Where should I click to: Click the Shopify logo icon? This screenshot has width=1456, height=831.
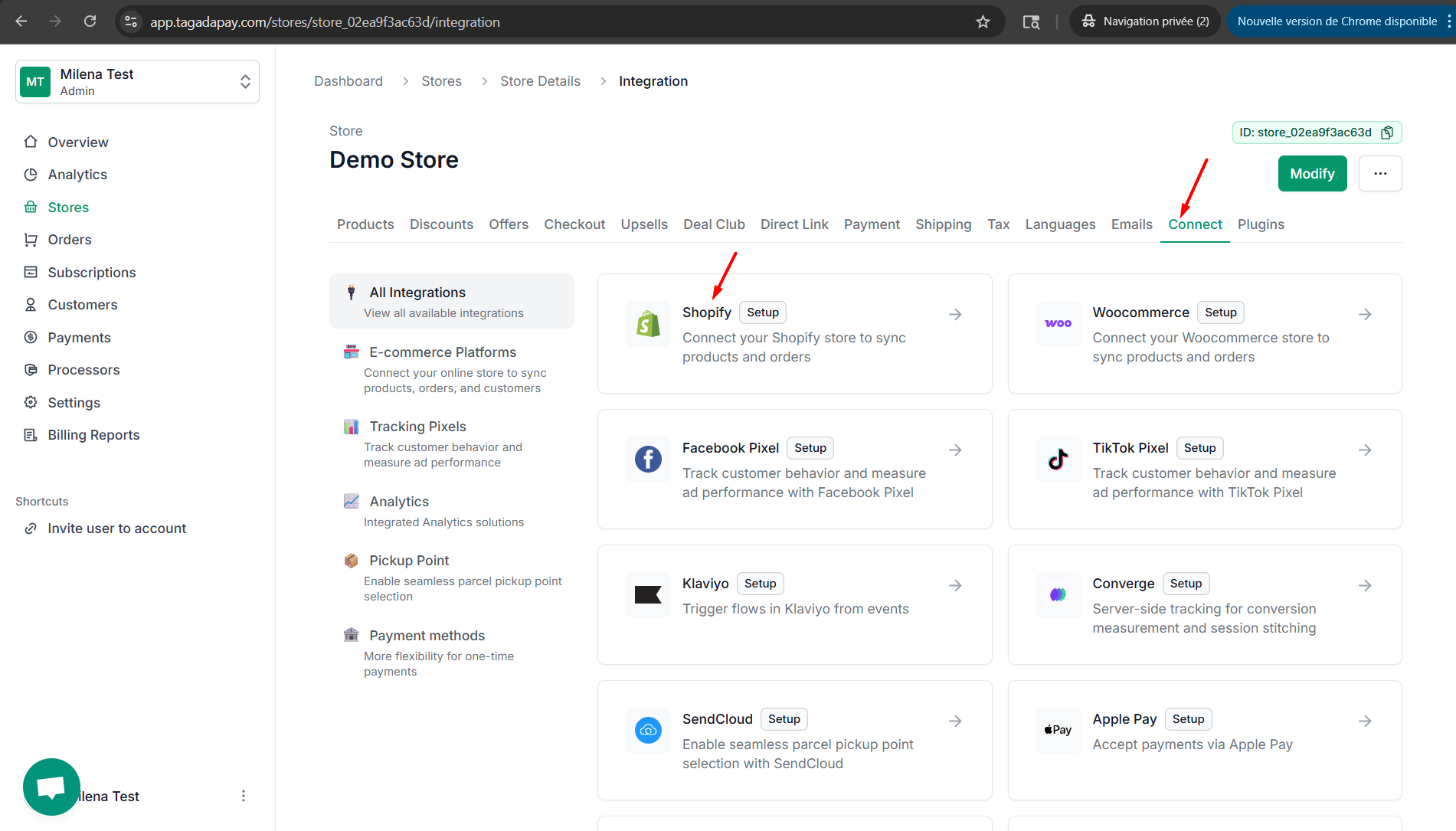click(648, 324)
